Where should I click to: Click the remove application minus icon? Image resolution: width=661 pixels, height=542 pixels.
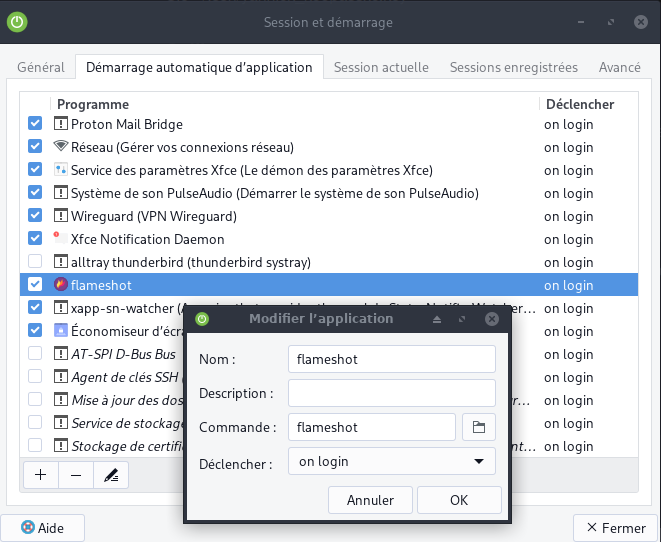[x=75, y=476]
